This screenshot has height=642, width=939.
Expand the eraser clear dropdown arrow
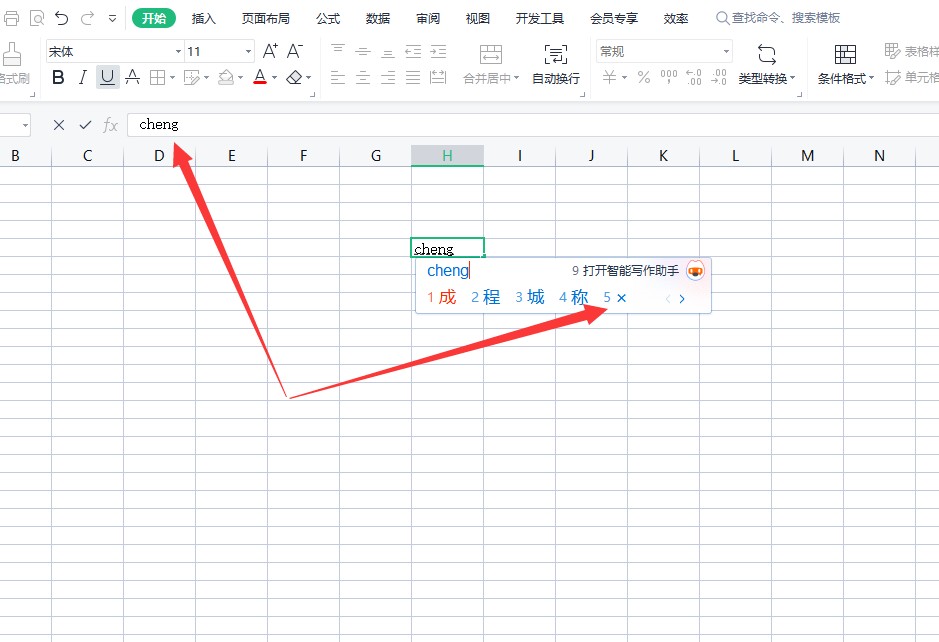point(309,77)
